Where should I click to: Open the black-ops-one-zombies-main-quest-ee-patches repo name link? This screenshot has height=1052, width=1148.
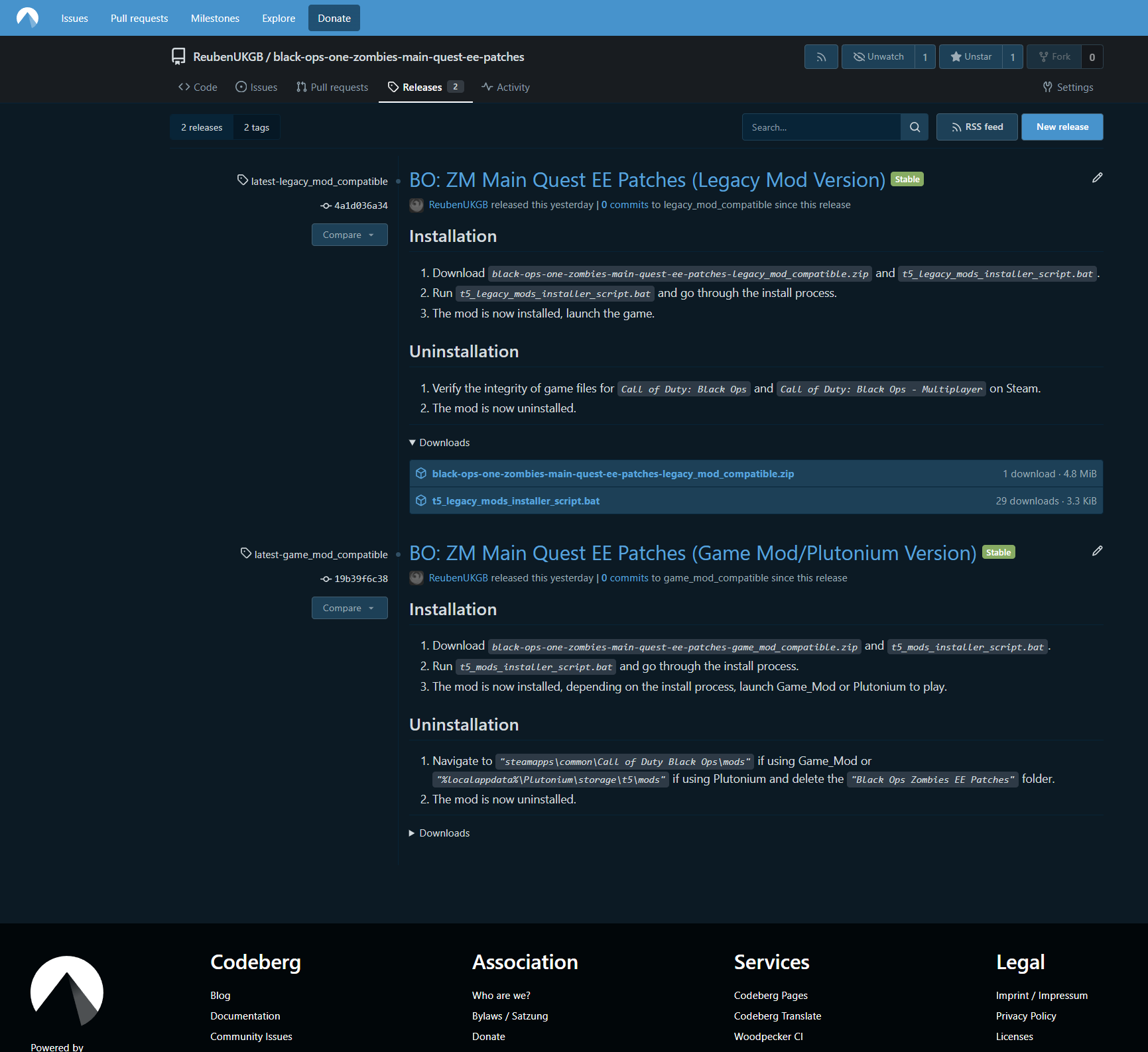(x=399, y=57)
